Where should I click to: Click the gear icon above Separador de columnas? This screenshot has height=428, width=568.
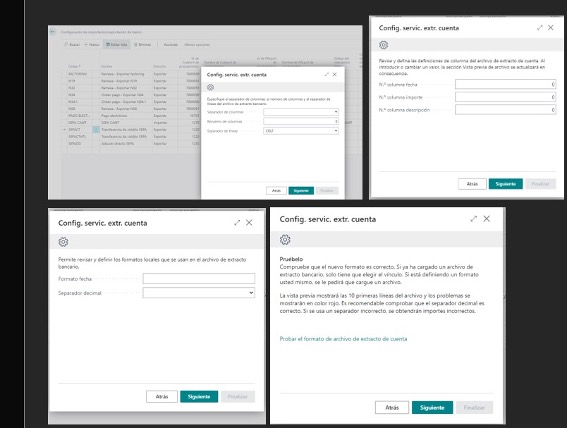[210, 87]
